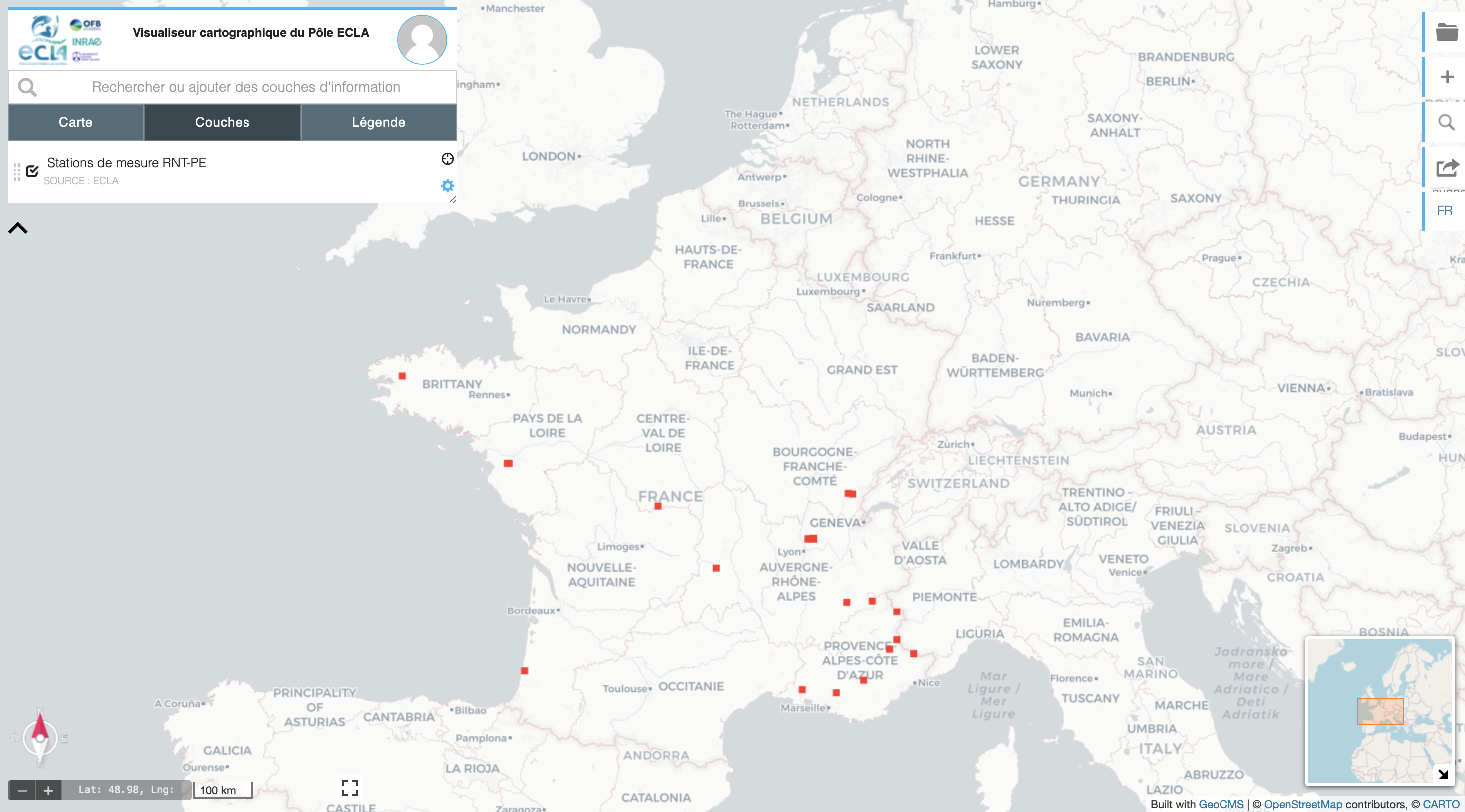Open the OpenStreetMap attribution link
The width and height of the screenshot is (1465, 812).
point(1302,804)
